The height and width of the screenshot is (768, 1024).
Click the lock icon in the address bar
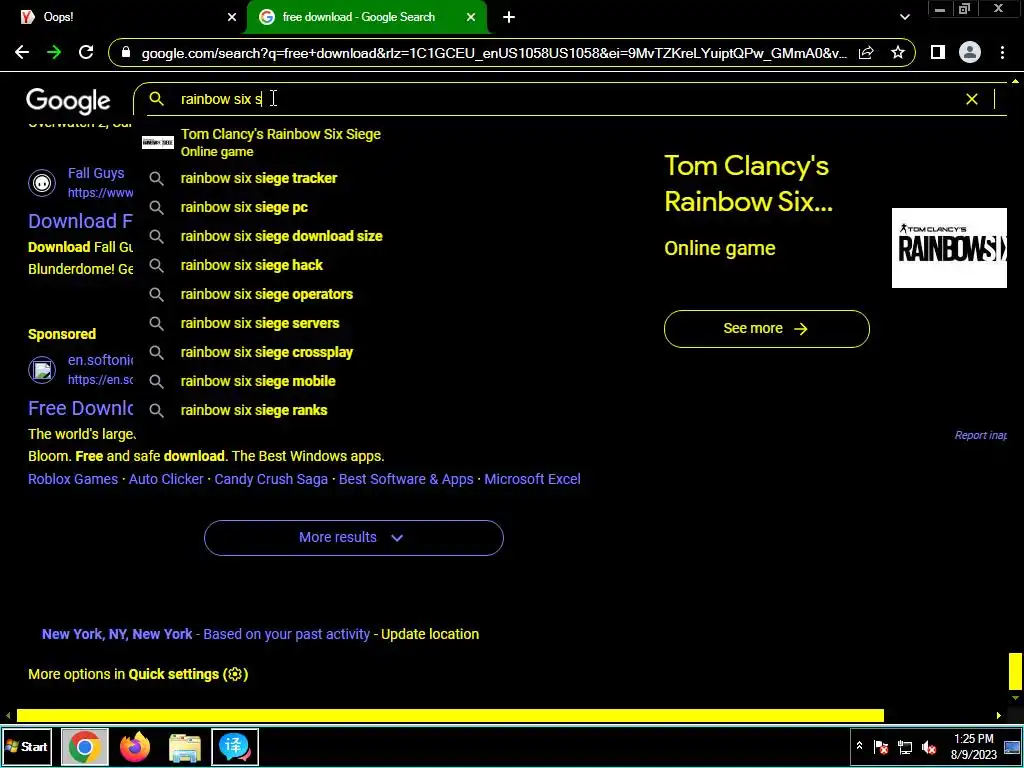[127, 53]
